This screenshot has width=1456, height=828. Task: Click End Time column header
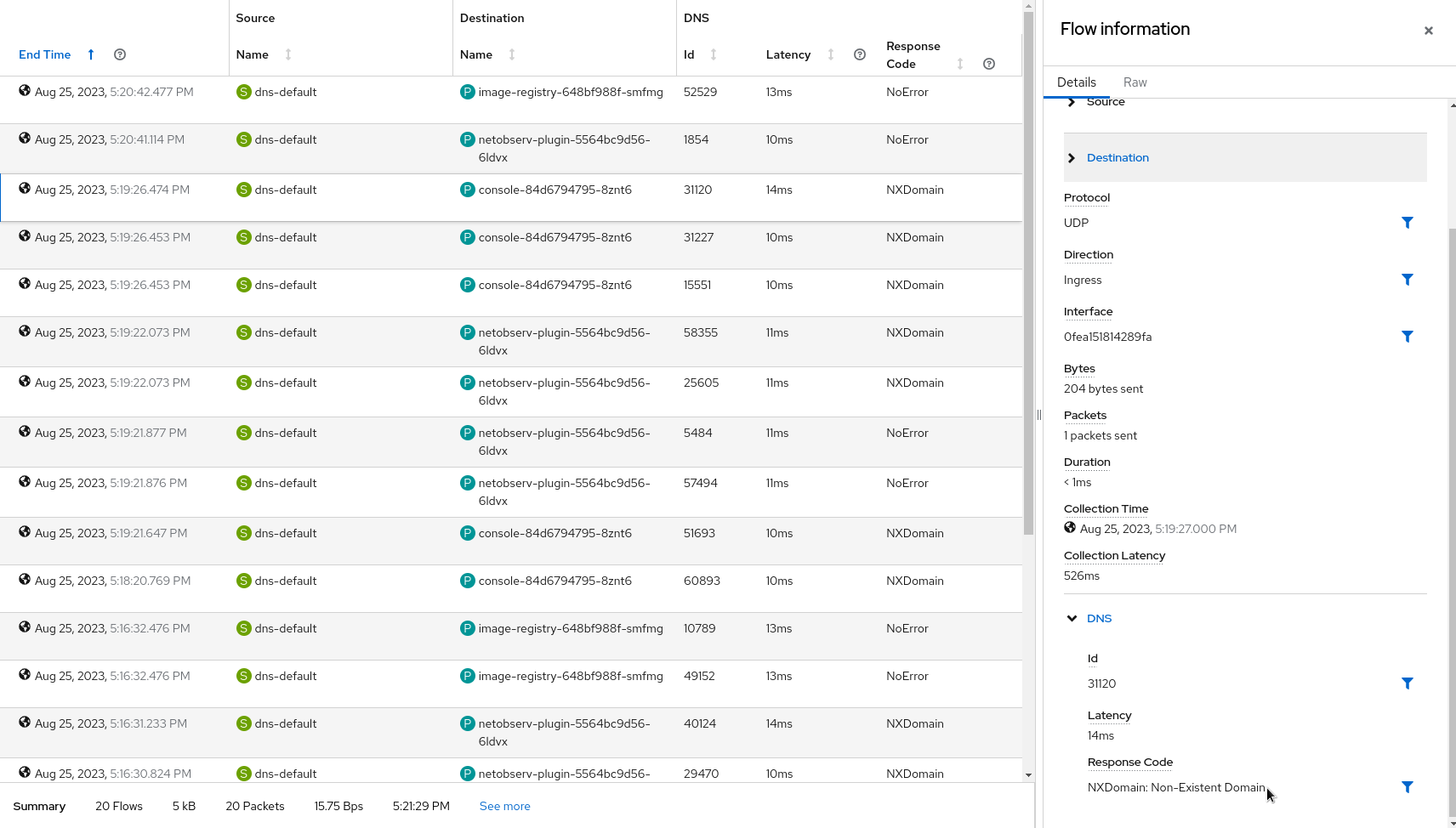point(45,54)
